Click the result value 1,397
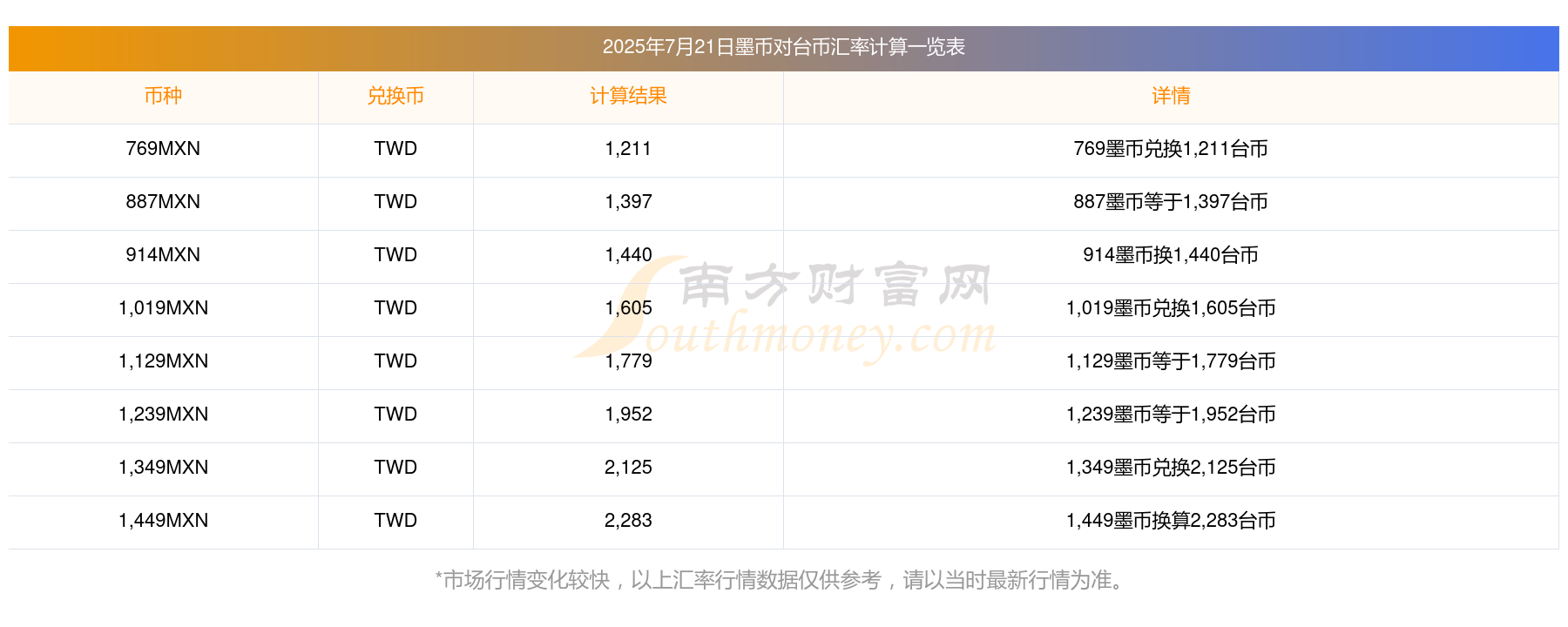 point(628,202)
